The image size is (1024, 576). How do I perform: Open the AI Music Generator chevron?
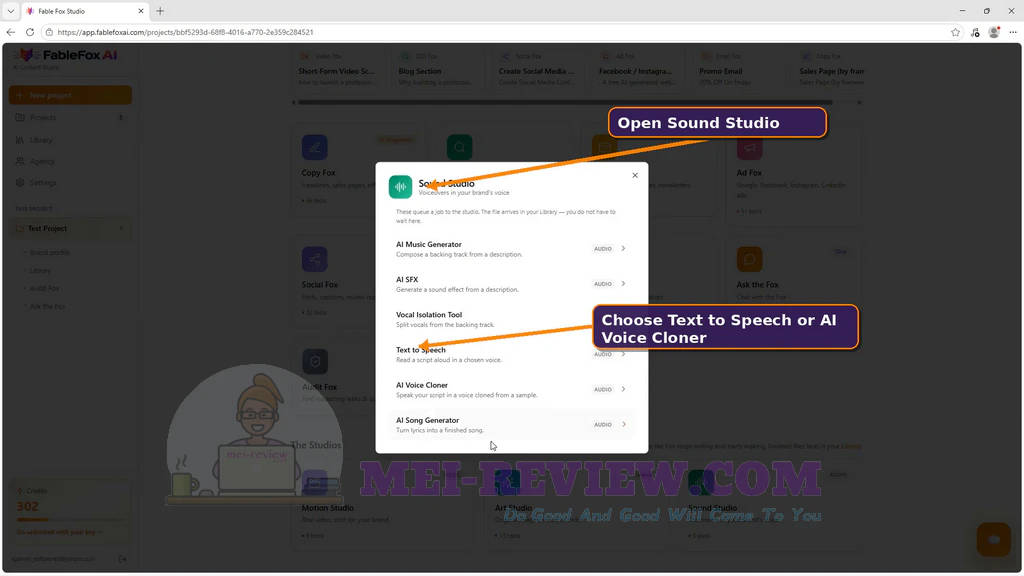click(623, 248)
